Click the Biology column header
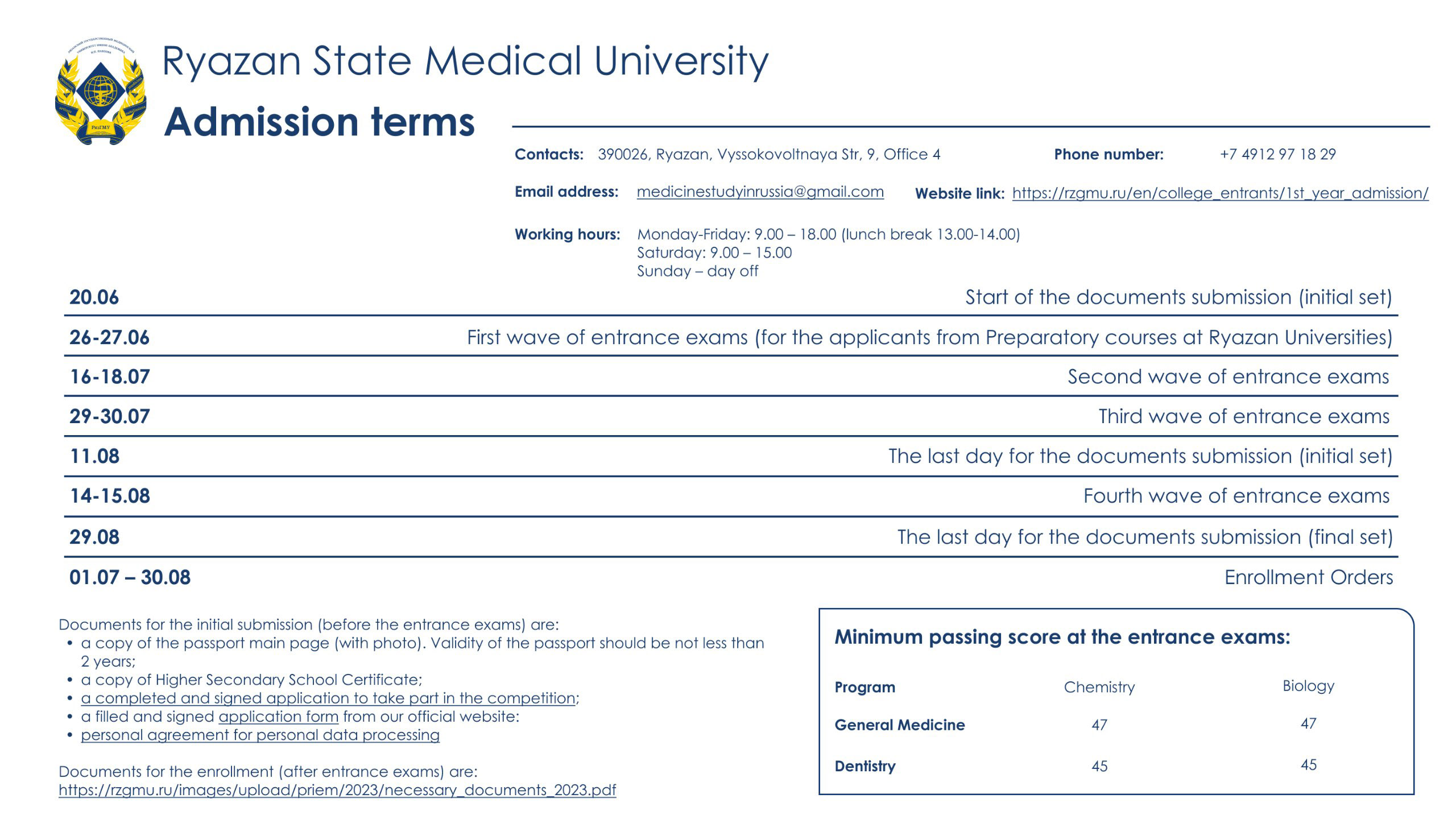The width and height of the screenshot is (1456, 819). [1308, 686]
